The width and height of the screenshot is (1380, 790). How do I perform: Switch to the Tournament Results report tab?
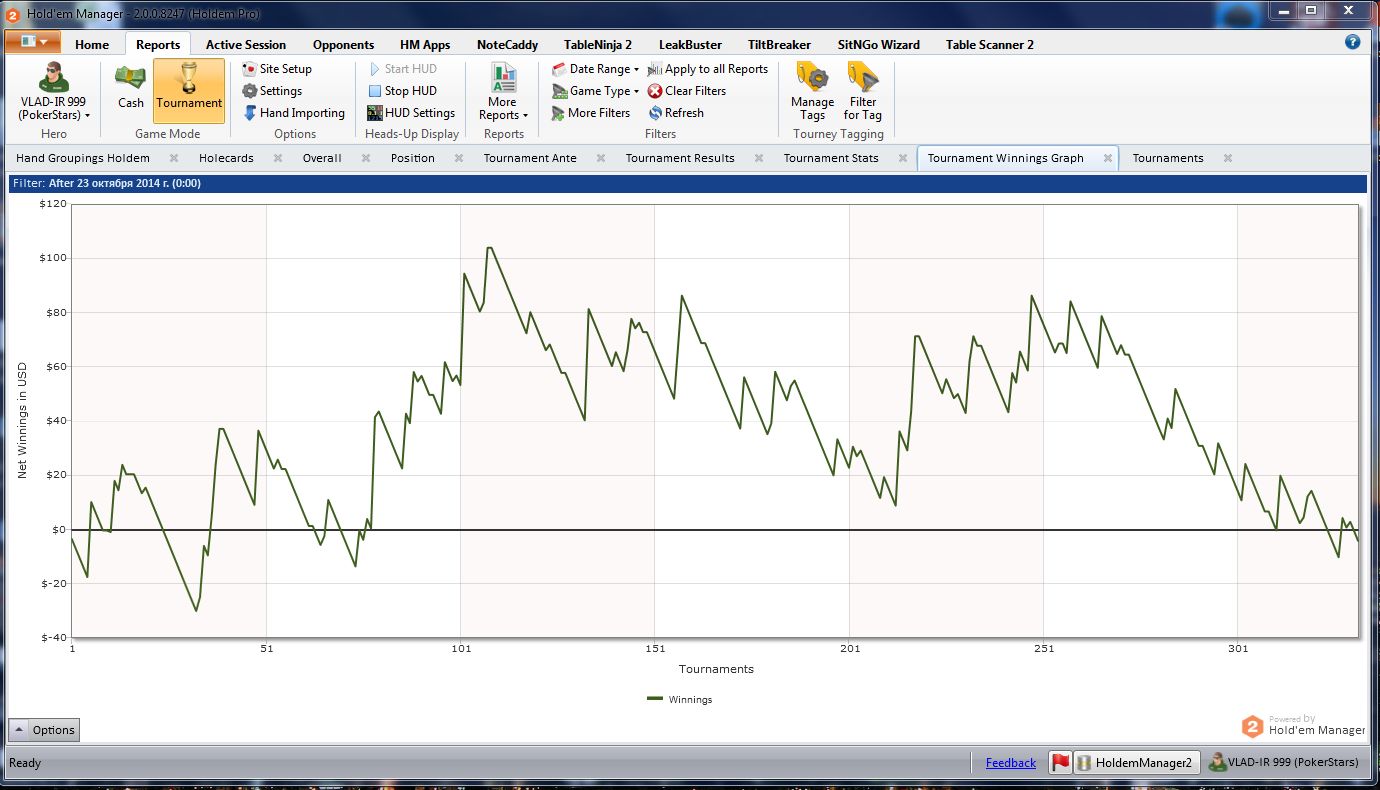(680, 158)
